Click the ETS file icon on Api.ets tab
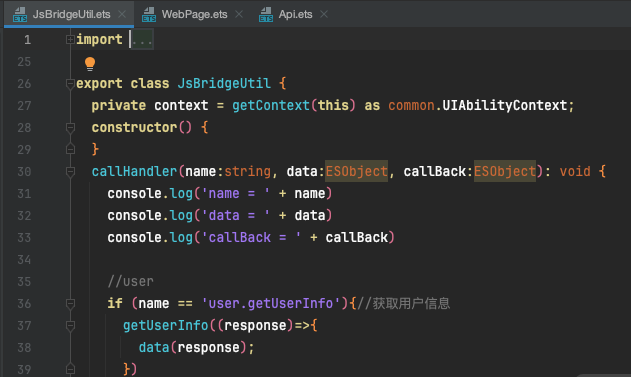This screenshot has height=377, width=631. click(266, 14)
